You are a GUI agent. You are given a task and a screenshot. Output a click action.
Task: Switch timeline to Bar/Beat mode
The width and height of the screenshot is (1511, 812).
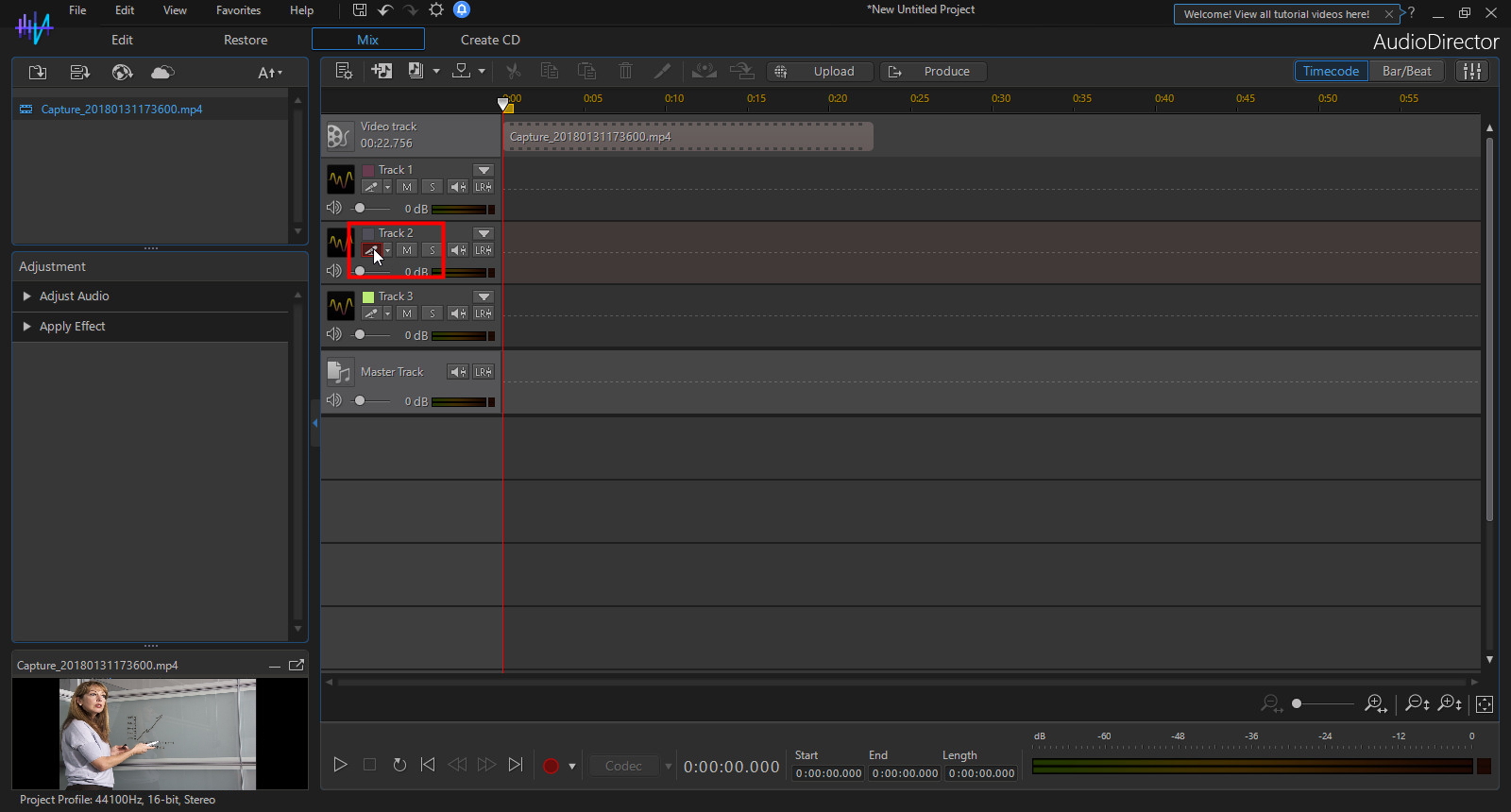[1406, 71]
